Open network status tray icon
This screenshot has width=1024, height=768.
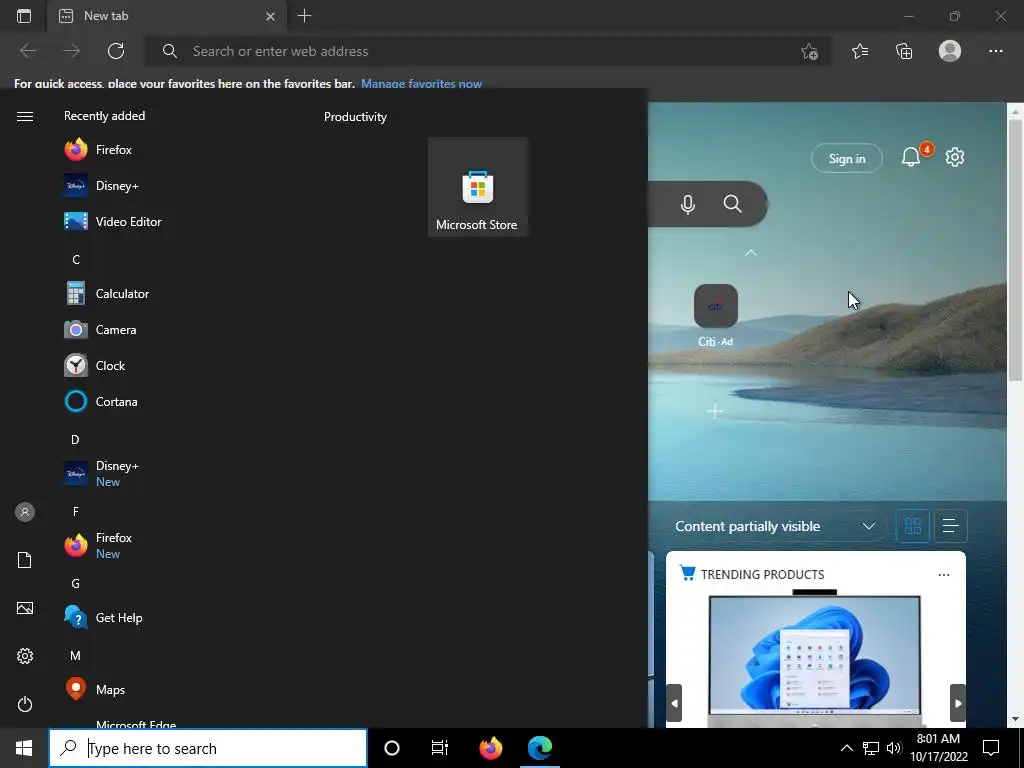pyautogui.click(x=871, y=748)
